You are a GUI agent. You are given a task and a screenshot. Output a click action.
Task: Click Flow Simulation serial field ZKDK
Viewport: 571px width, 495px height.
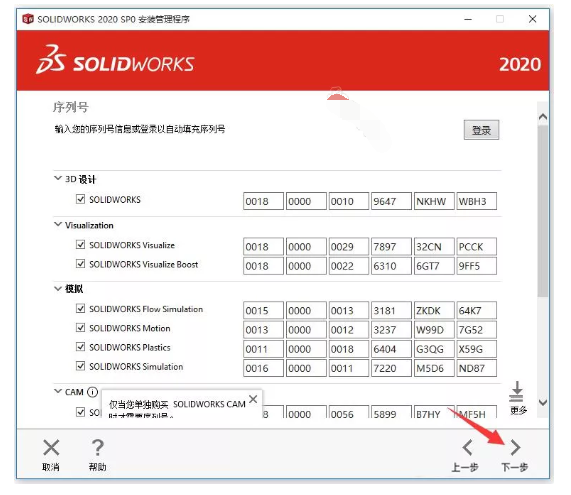click(x=434, y=310)
